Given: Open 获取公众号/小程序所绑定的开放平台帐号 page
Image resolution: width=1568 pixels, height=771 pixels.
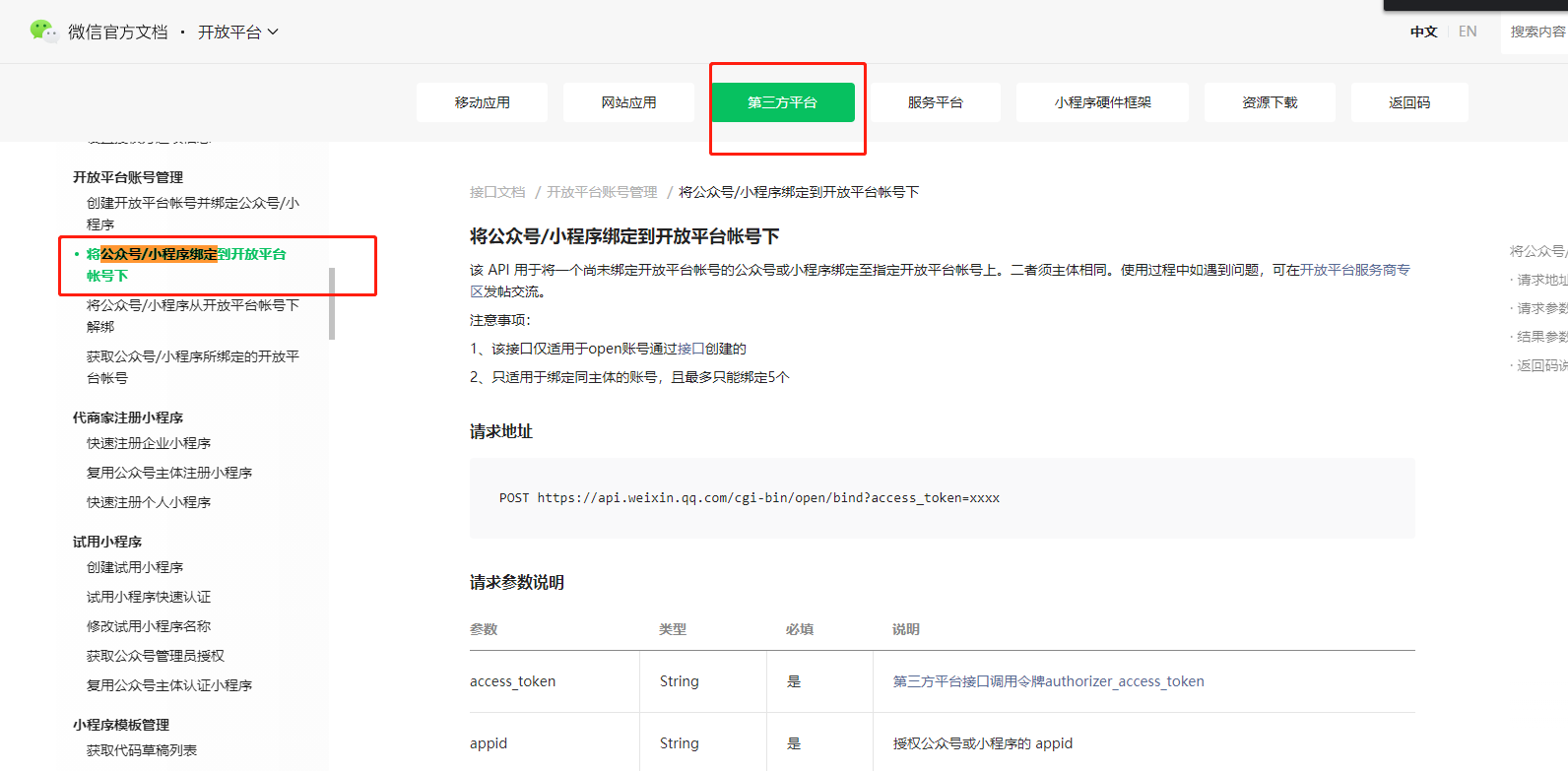Looking at the screenshot, I should 193,367.
